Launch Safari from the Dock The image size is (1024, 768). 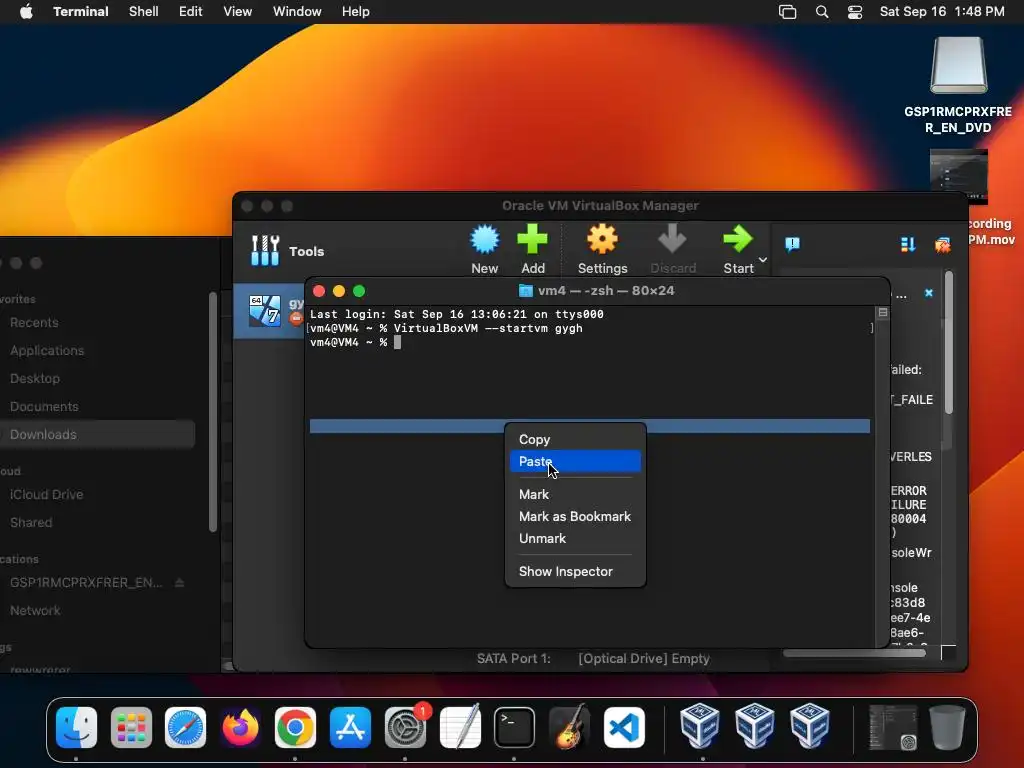[185, 727]
